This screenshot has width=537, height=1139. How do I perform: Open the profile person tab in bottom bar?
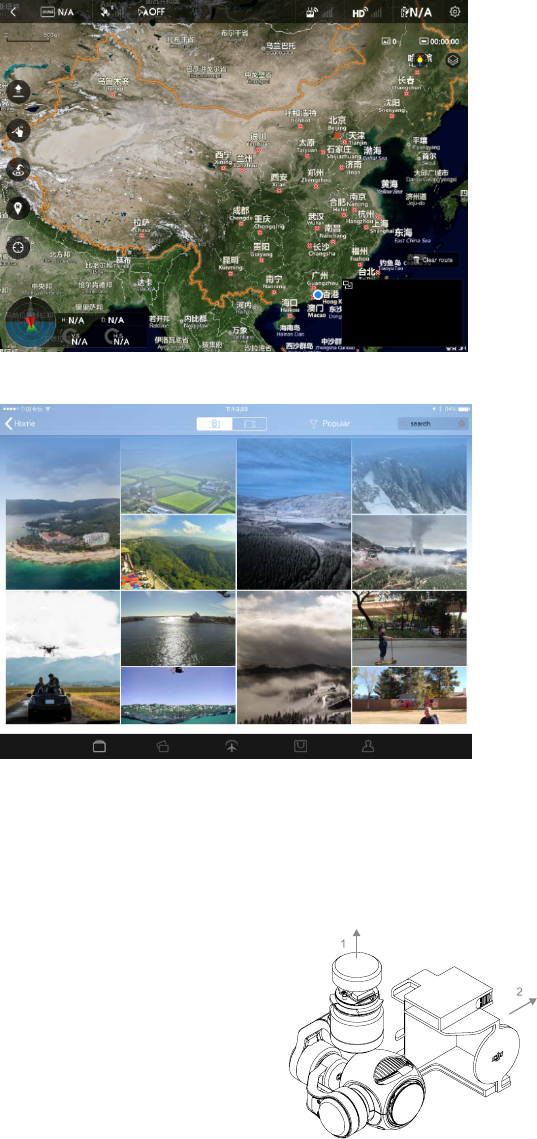pos(368,746)
